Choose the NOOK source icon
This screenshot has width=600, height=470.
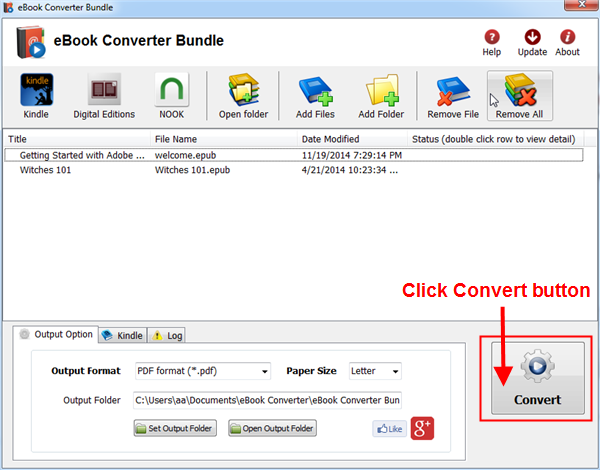(x=171, y=96)
